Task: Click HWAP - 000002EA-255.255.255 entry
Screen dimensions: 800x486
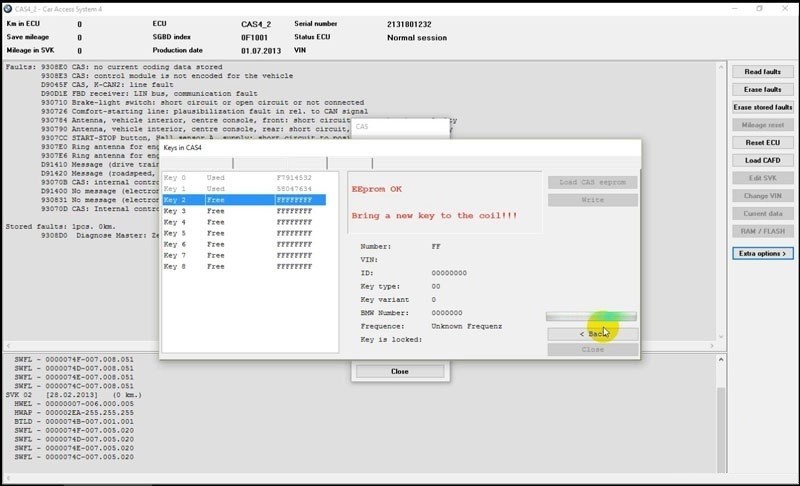Action: point(74,413)
